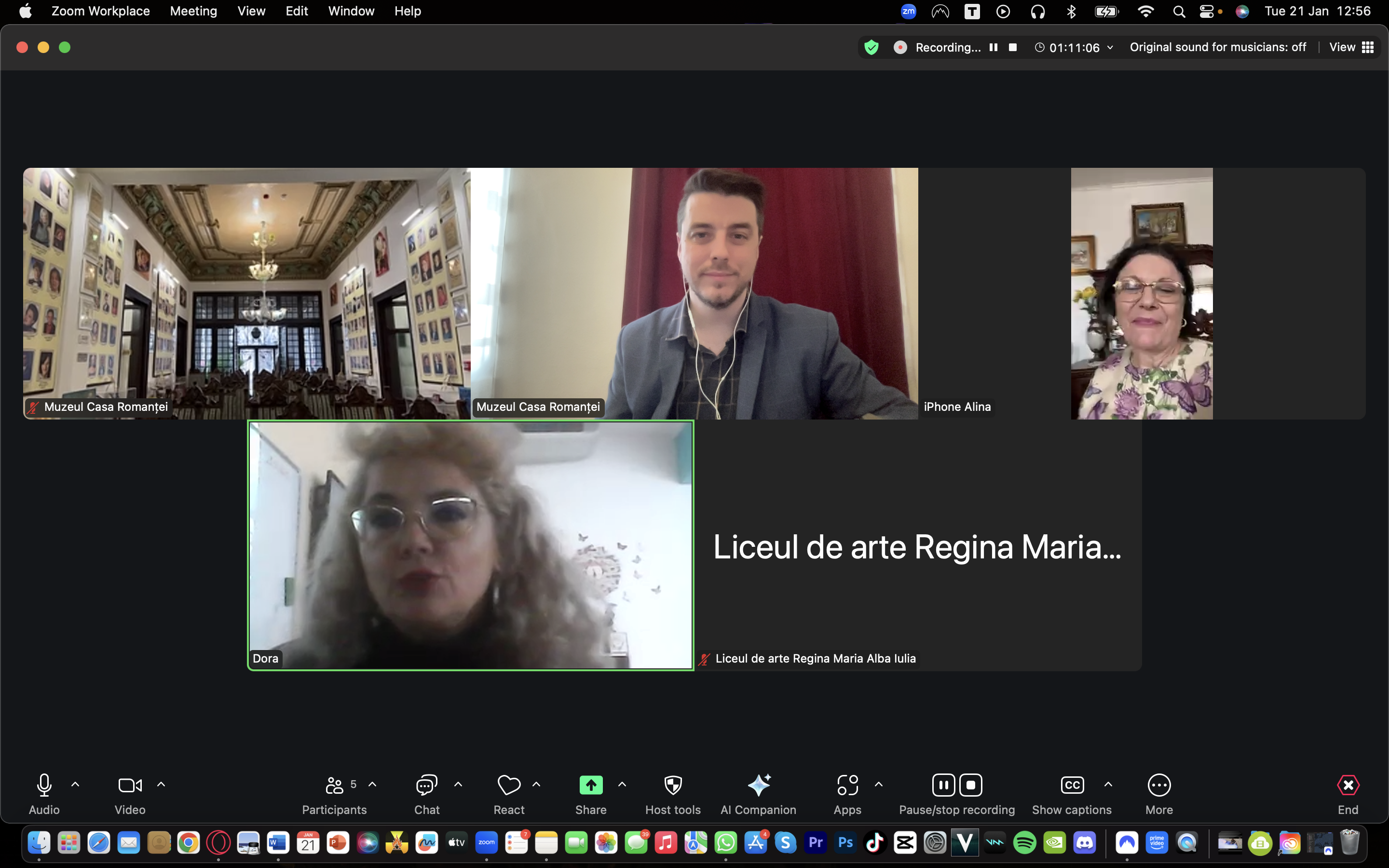Expand the arrow next to Show captions

tap(1108, 784)
